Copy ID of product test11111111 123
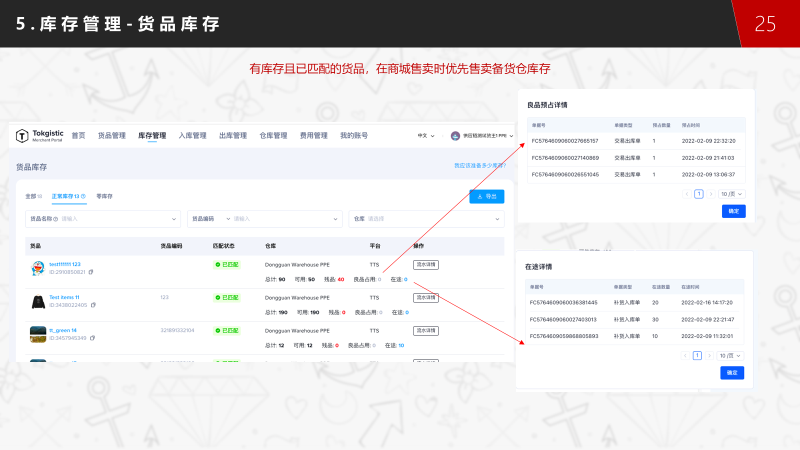Screen dimensions: 800x450 (x=91, y=272)
